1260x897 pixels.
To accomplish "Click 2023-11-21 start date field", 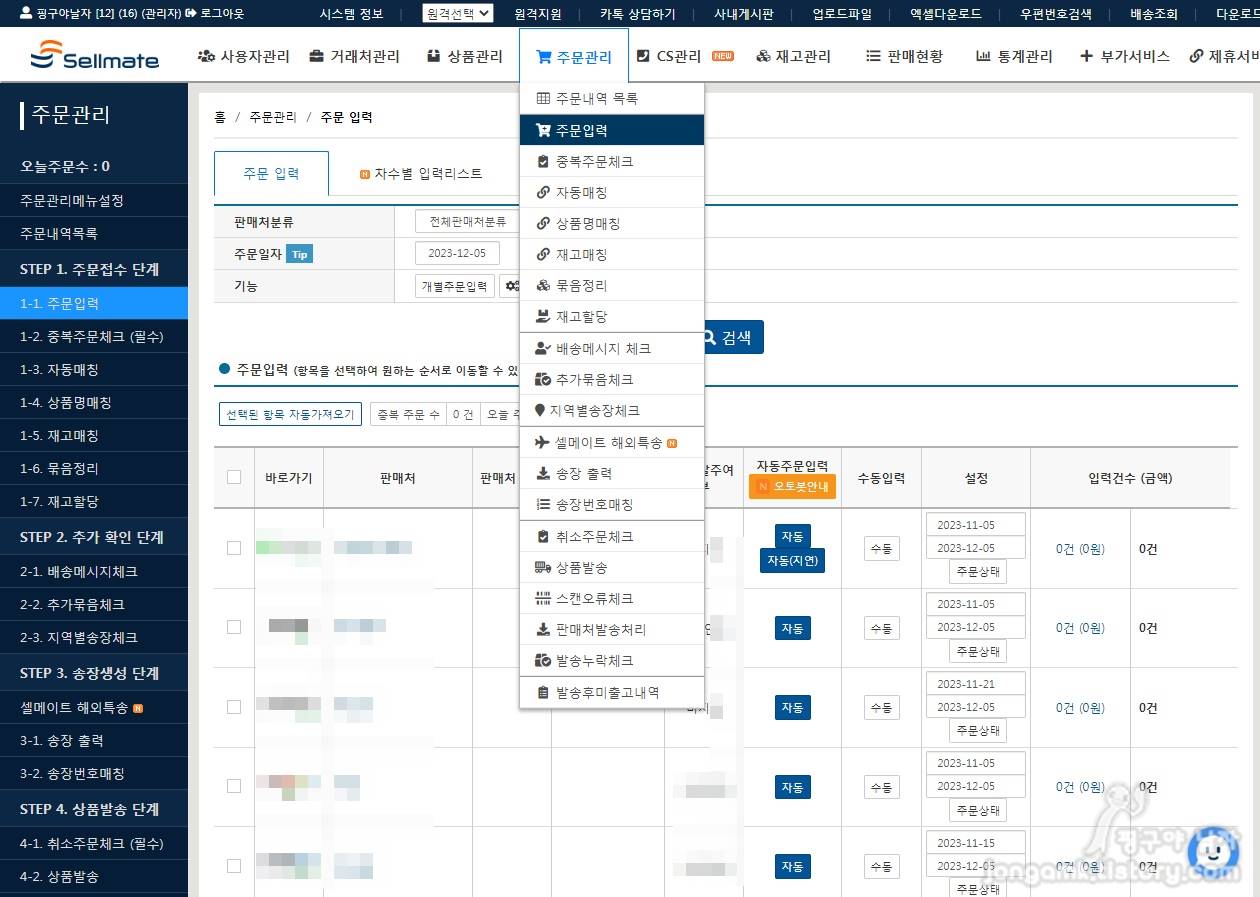I will tap(975, 684).
